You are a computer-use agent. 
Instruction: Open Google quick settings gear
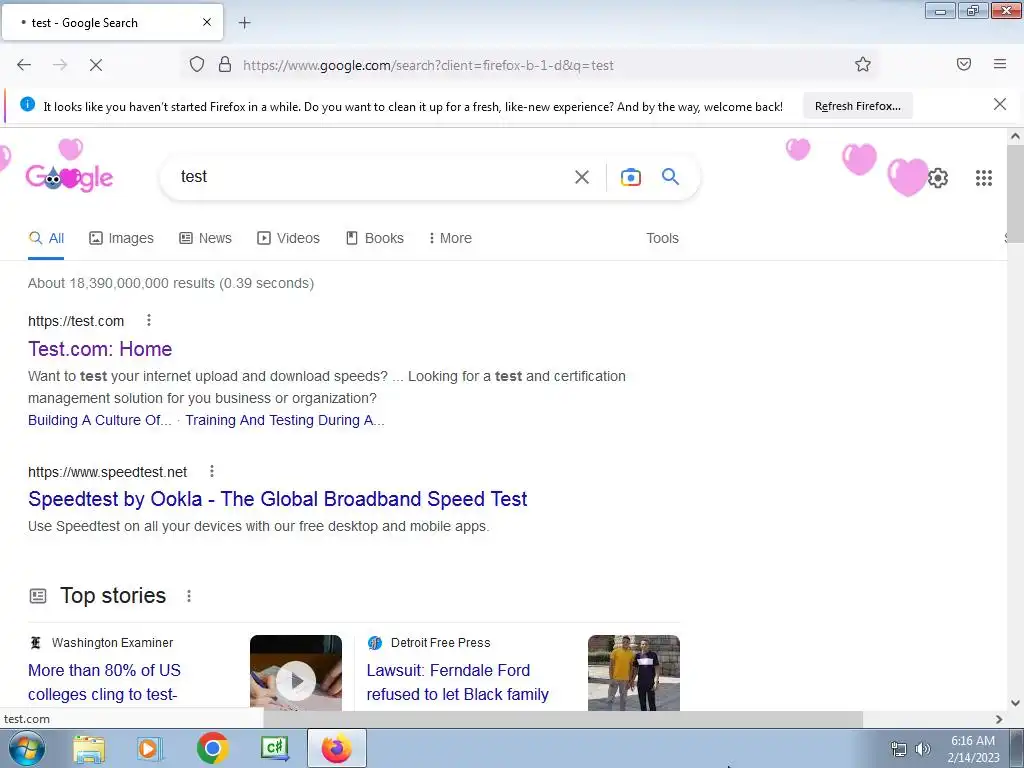click(938, 178)
